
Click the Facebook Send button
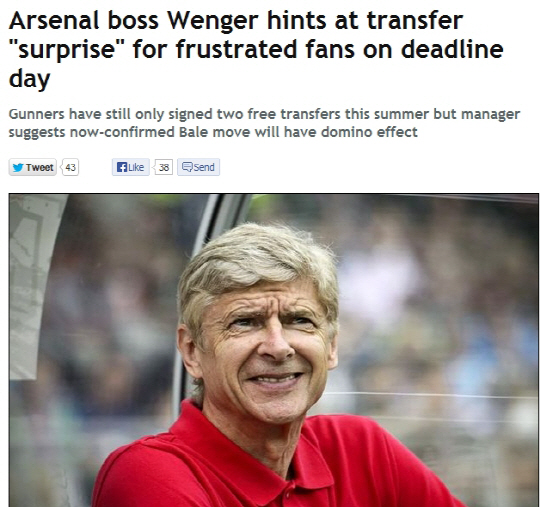198,167
